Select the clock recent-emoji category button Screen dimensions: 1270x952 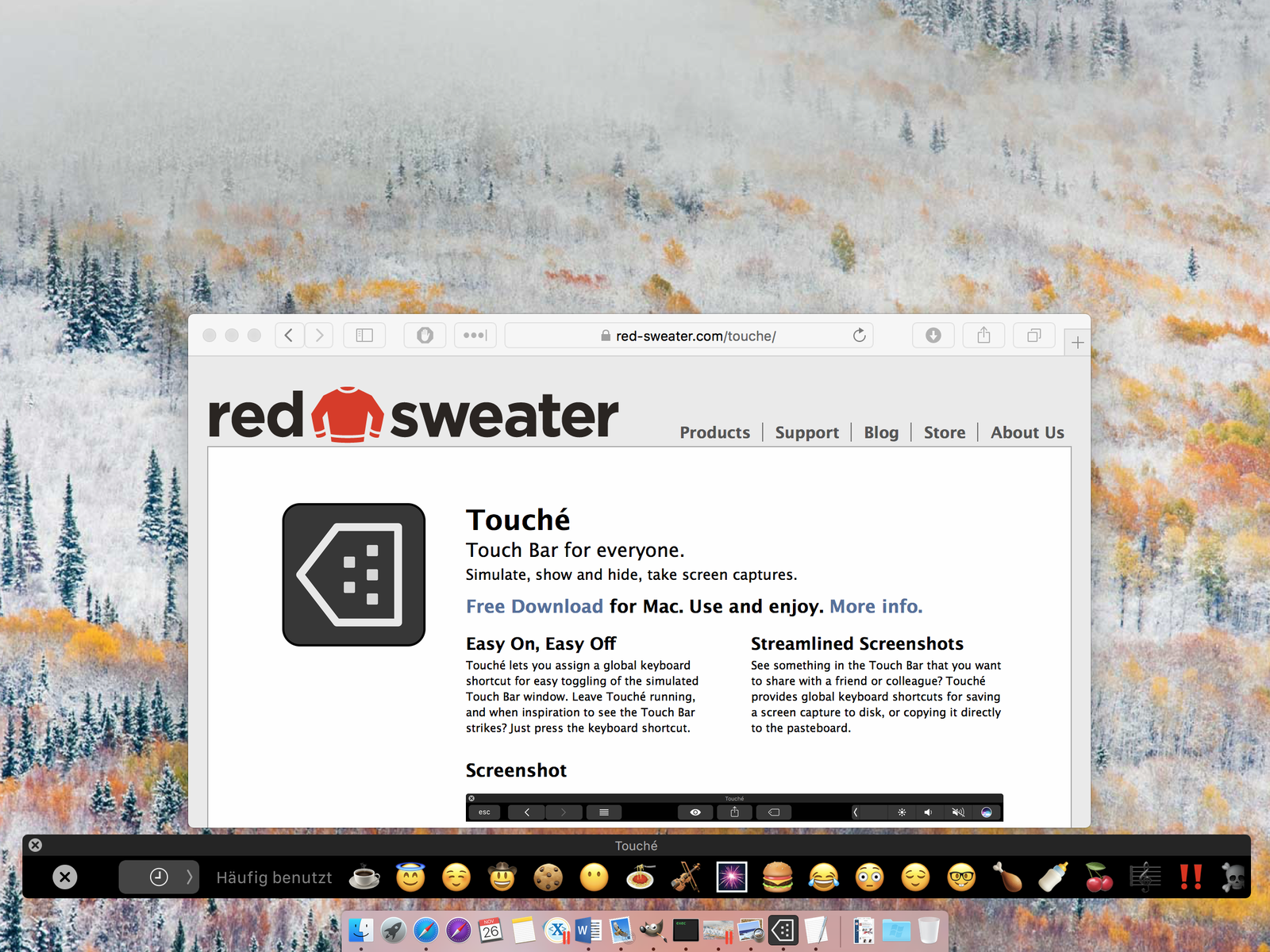(x=159, y=877)
